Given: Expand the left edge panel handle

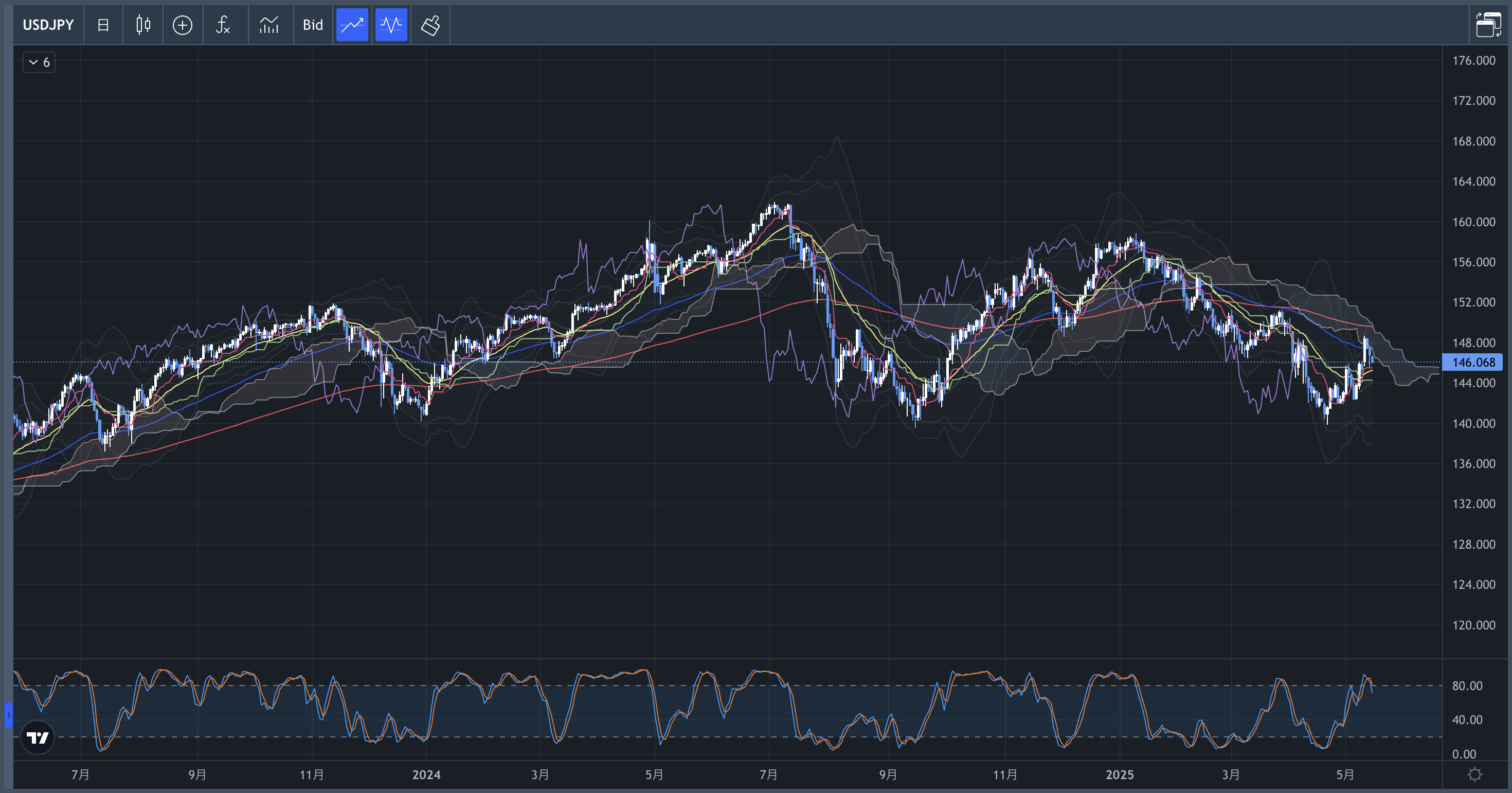Looking at the screenshot, I should (x=8, y=715).
